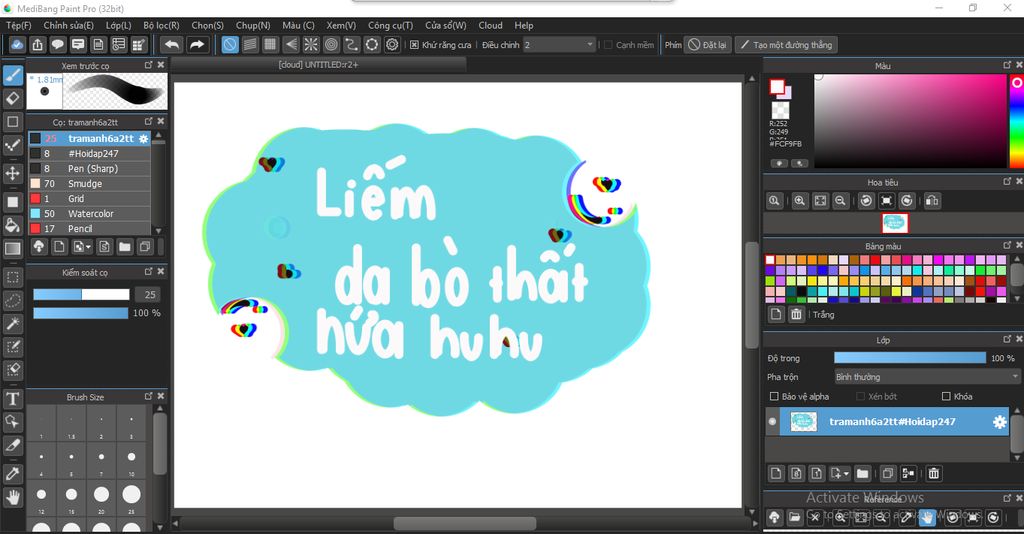Open the Lớp(L) menu
This screenshot has width=1024, height=534.
[x=118, y=25]
